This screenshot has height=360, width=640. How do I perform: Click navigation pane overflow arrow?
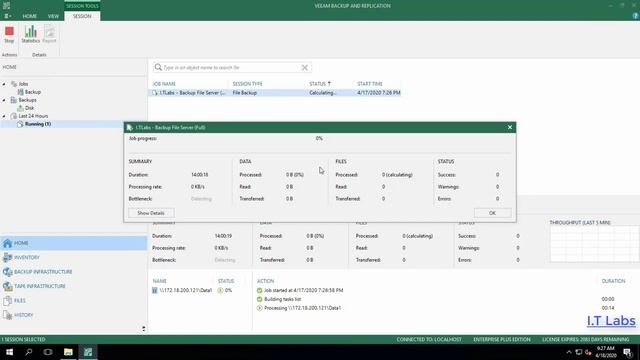pyautogui.click(x=143, y=329)
